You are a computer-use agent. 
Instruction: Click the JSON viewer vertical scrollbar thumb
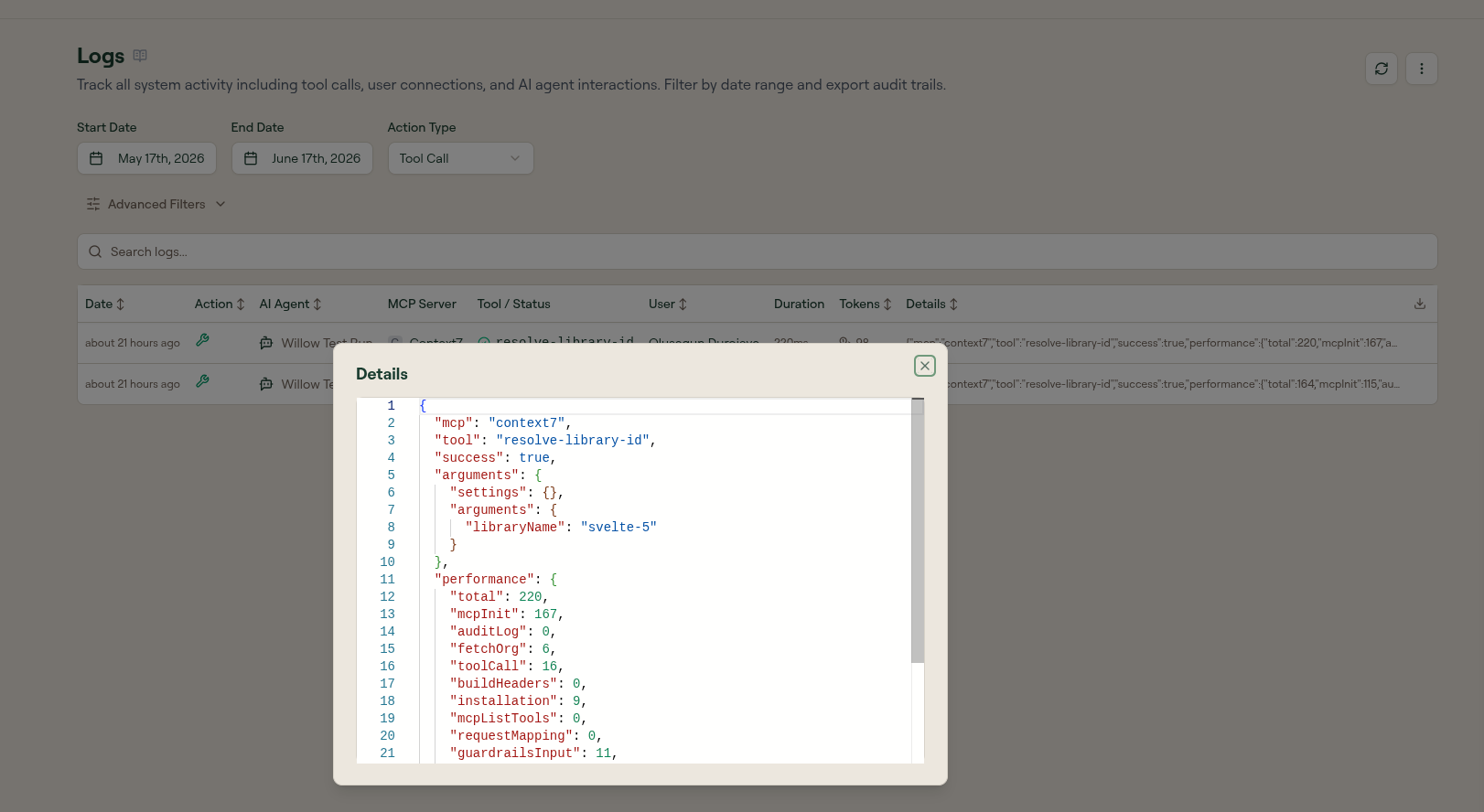pyautogui.click(x=918, y=530)
